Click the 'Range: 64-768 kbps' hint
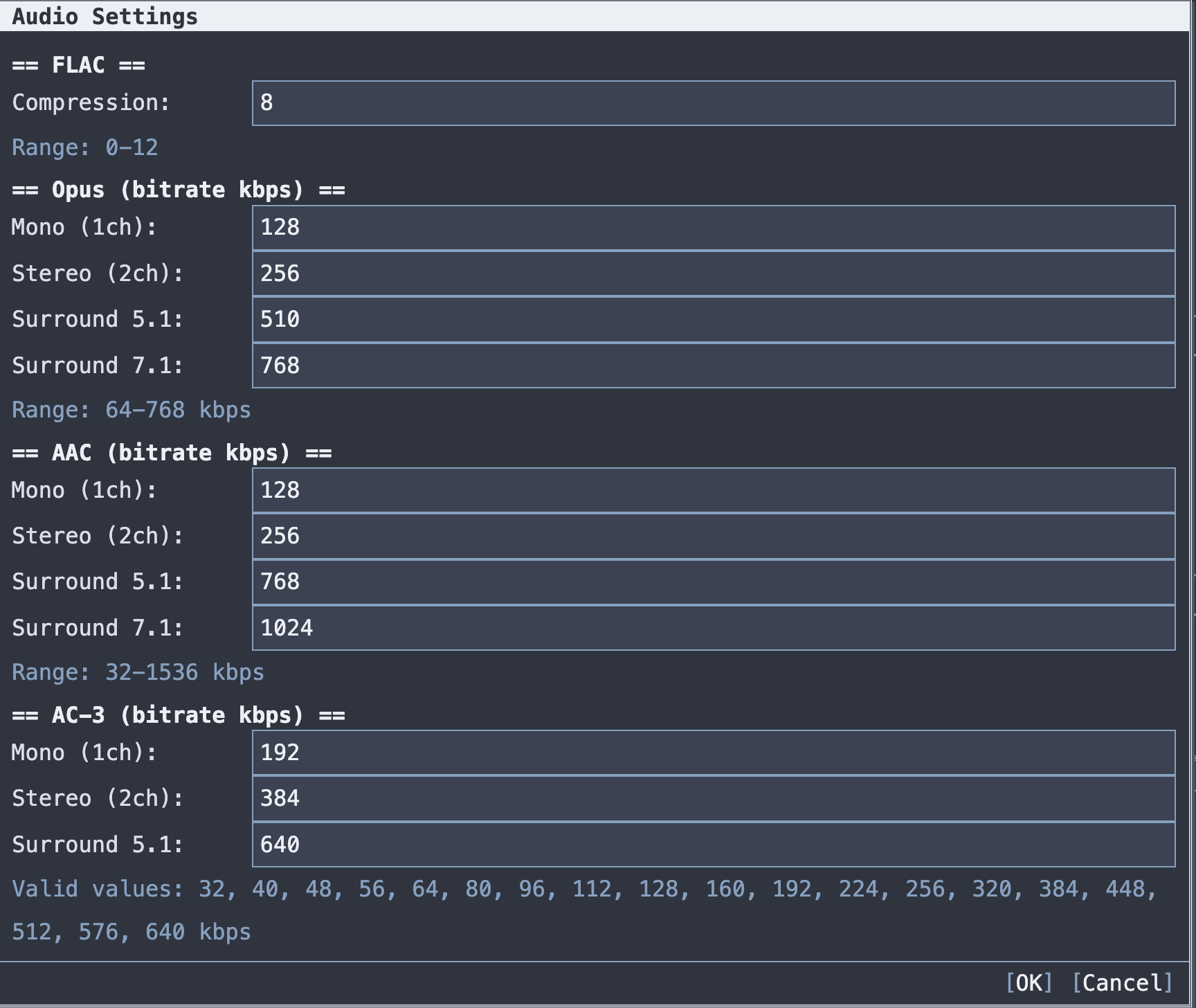Screen dimensions: 1196x1008 click(x=132, y=410)
